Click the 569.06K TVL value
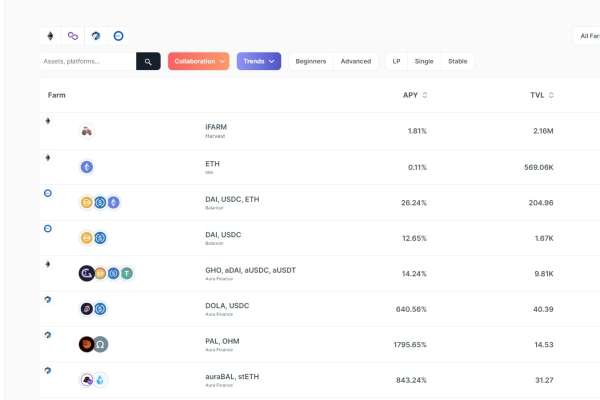This screenshot has height=400, width=600. point(539,167)
